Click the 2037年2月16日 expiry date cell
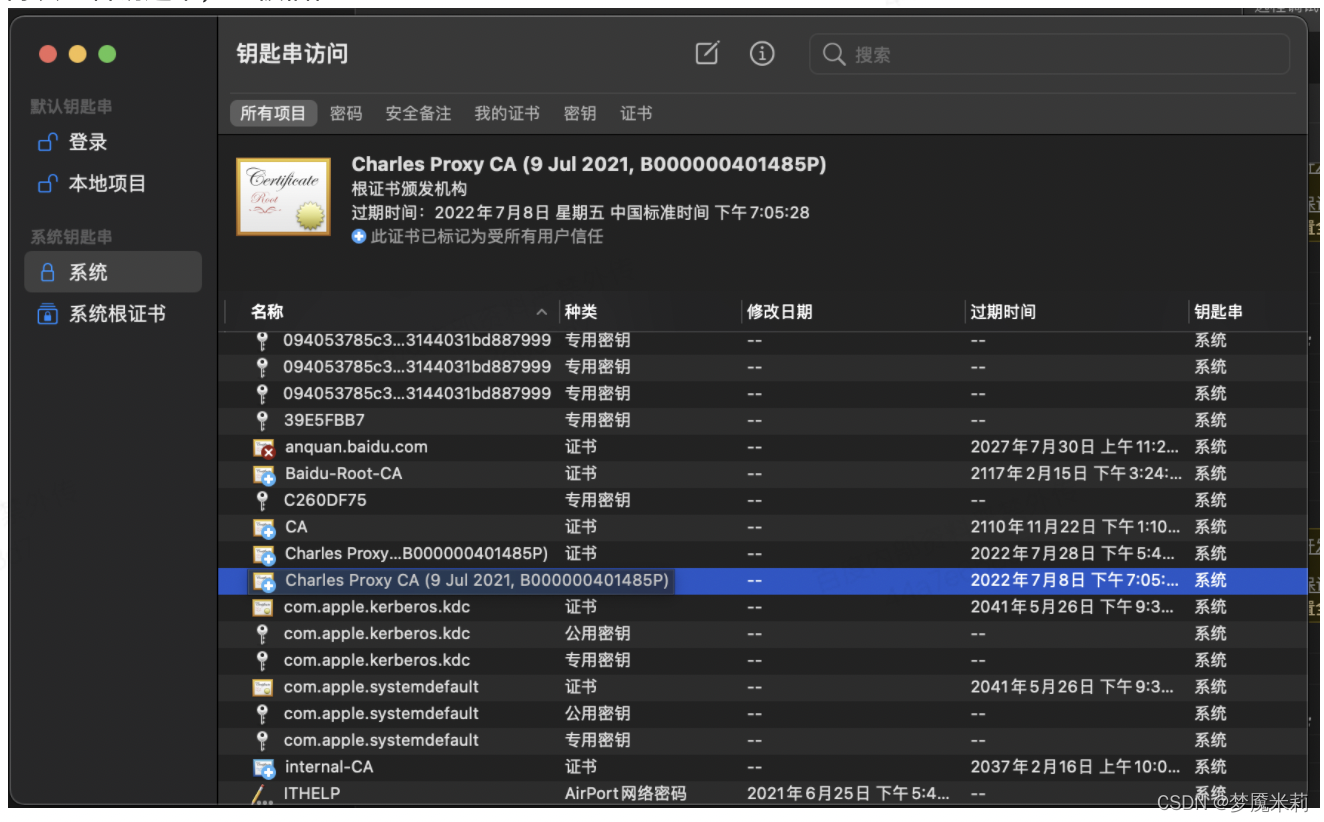Image resolution: width=1324 pixels, height=822 pixels. click(x=1075, y=767)
